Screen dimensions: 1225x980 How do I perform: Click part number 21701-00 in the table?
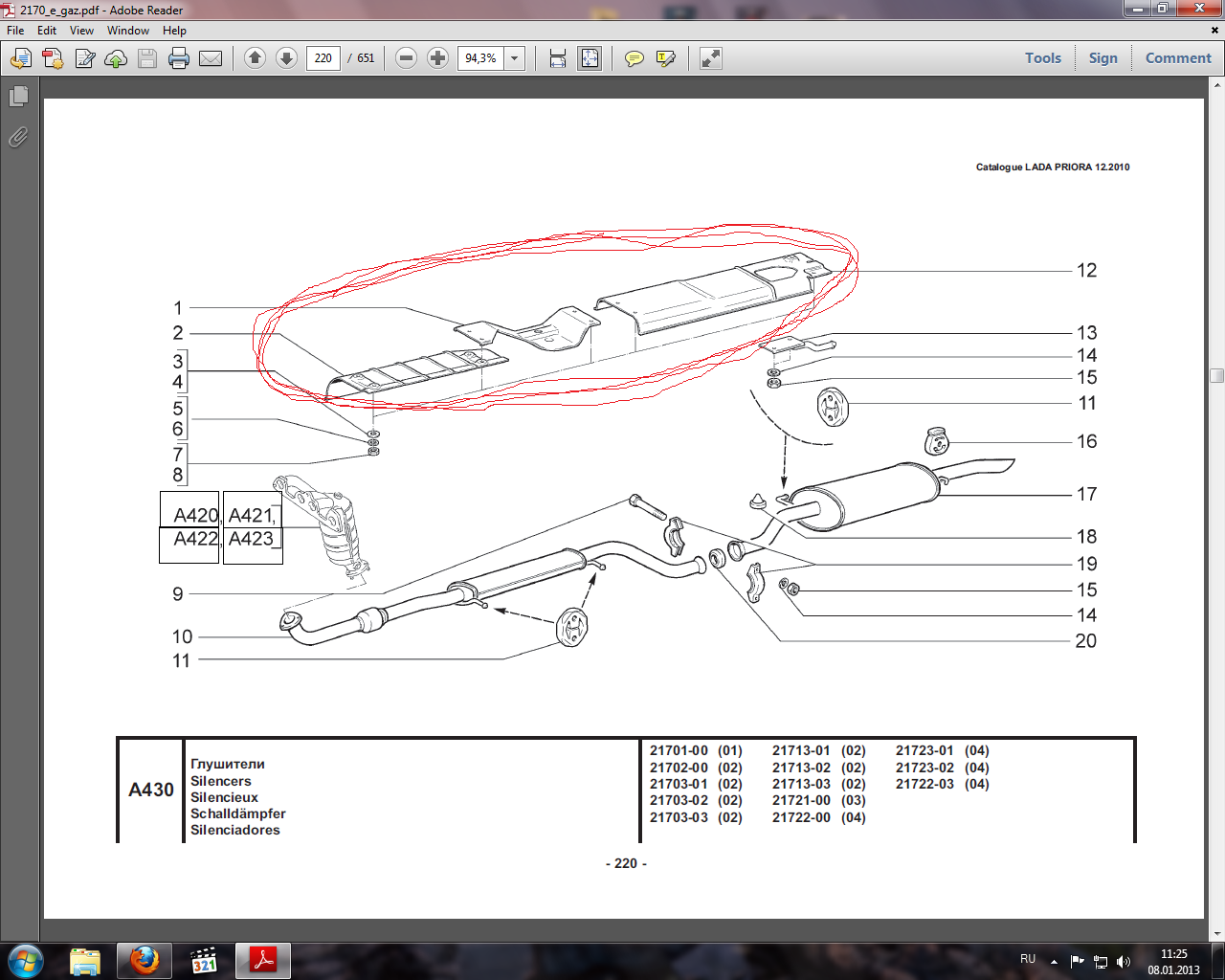coord(679,751)
